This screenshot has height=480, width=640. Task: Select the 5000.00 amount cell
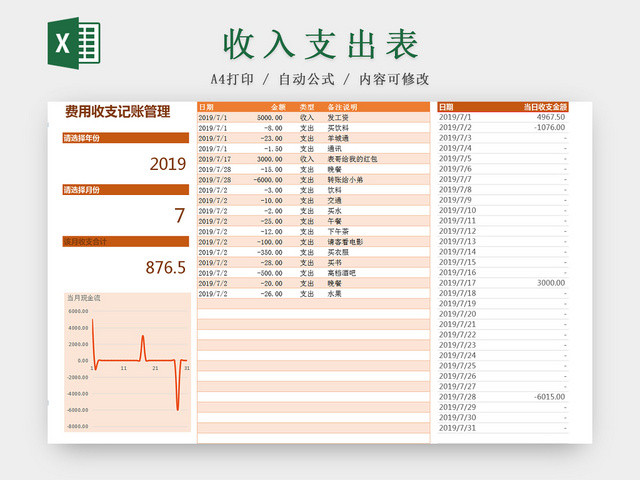point(270,118)
